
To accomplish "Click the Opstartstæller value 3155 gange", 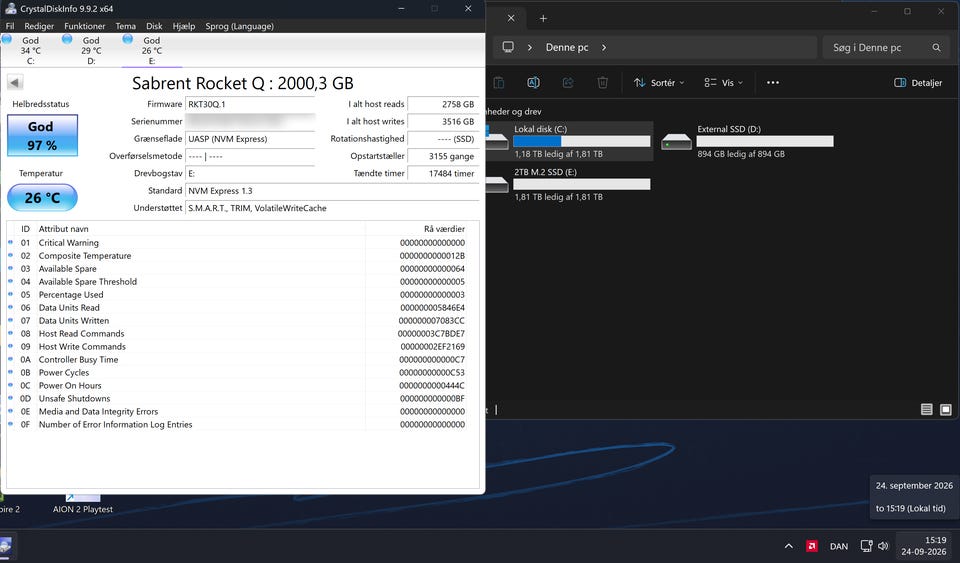I will tap(443, 156).
